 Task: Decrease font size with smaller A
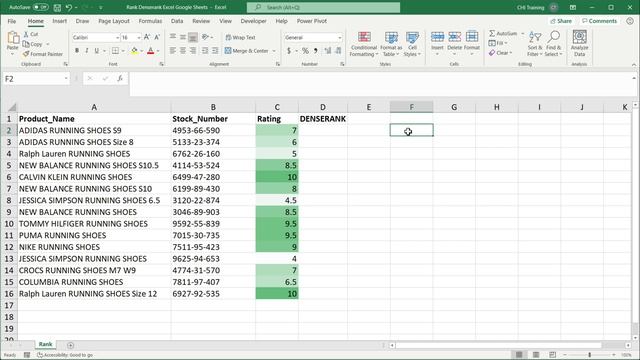(157, 37)
